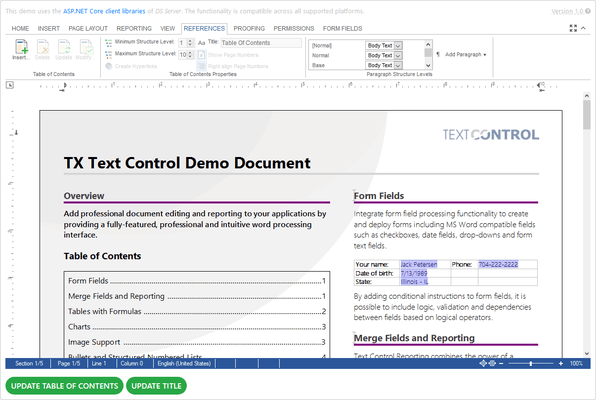Click the version info icon
Image resolution: width=596 pixels, height=400 pixels.
588,11
